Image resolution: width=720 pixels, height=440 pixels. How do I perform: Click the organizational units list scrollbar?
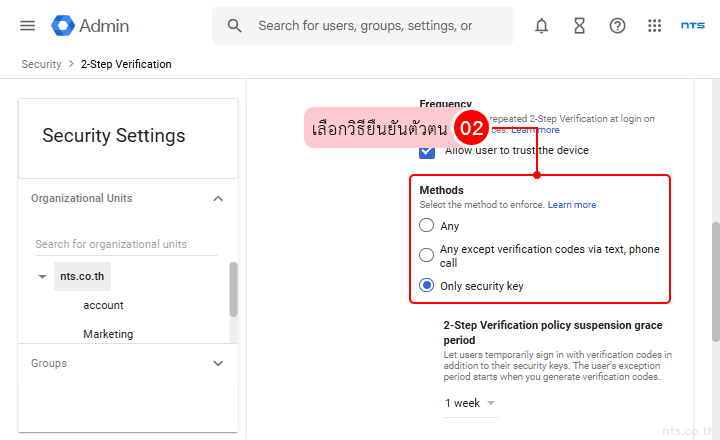(x=233, y=289)
